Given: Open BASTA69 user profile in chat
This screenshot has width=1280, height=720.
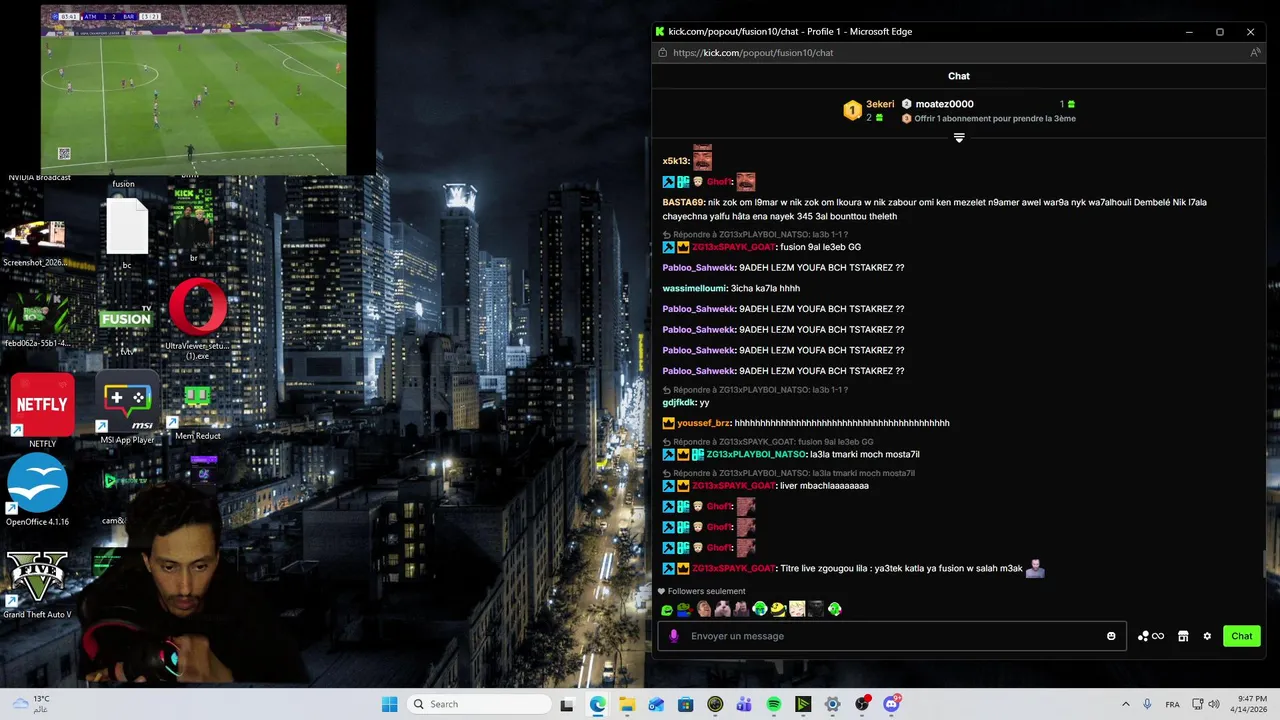Looking at the screenshot, I should pos(683,202).
